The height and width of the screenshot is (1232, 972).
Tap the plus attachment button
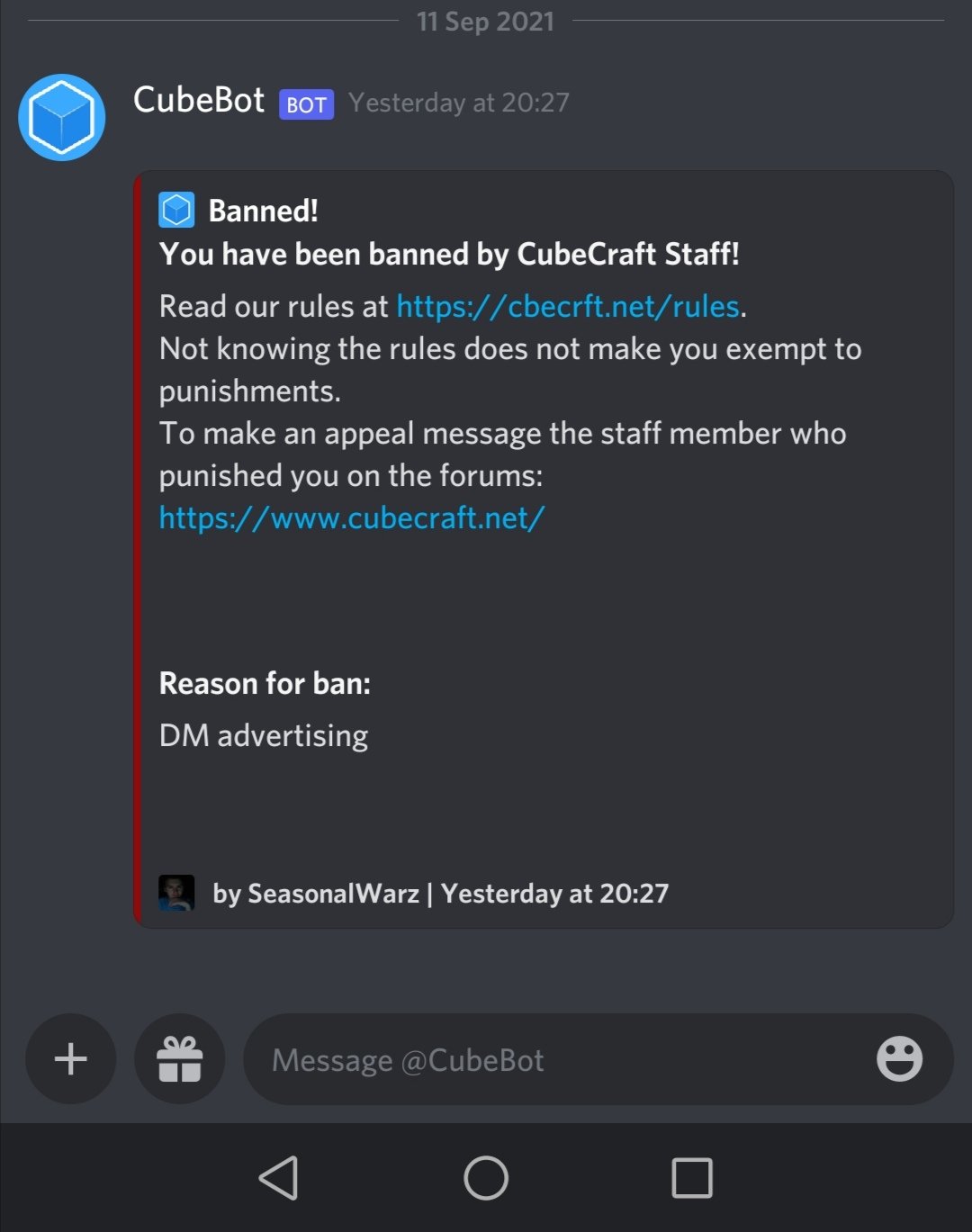(x=71, y=1058)
